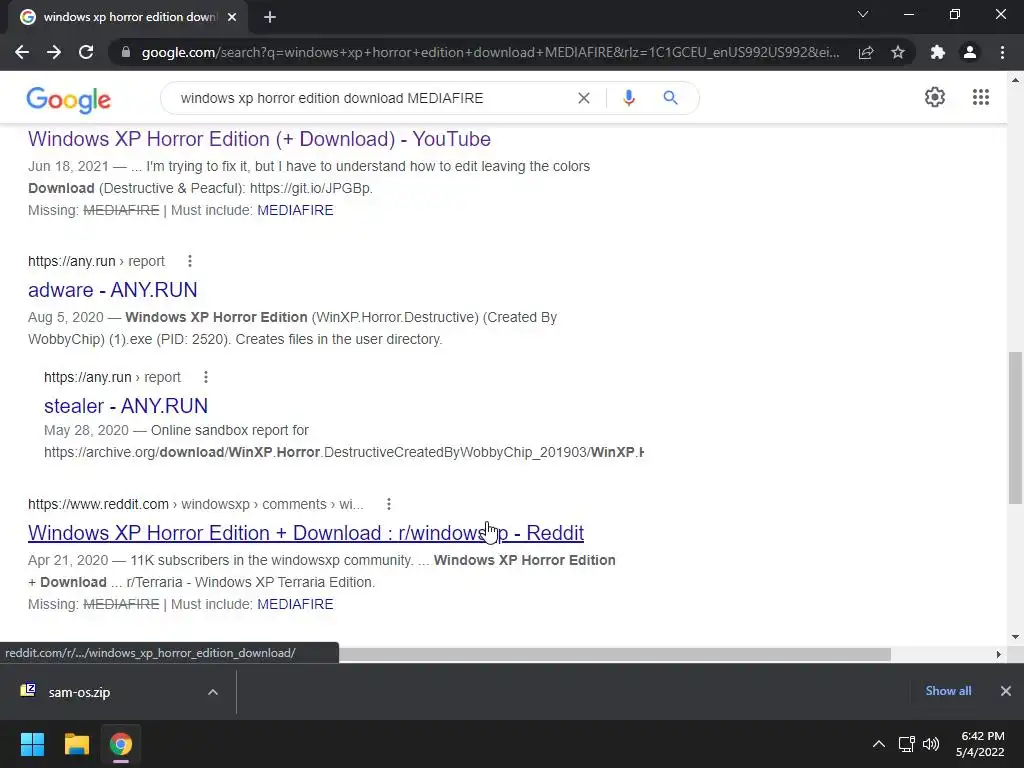The image size is (1024, 768).
Task: Go forward in browser history
Action: coord(54,52)
